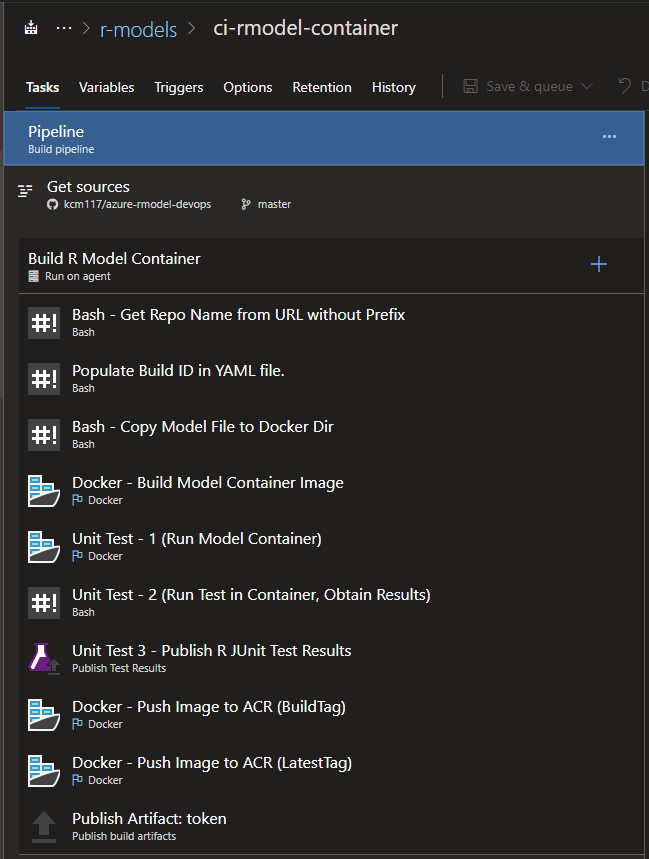This screenshot has height=859, width=649.
Task: Click the agent server icon by Run on agent
Action: point(33,277)
